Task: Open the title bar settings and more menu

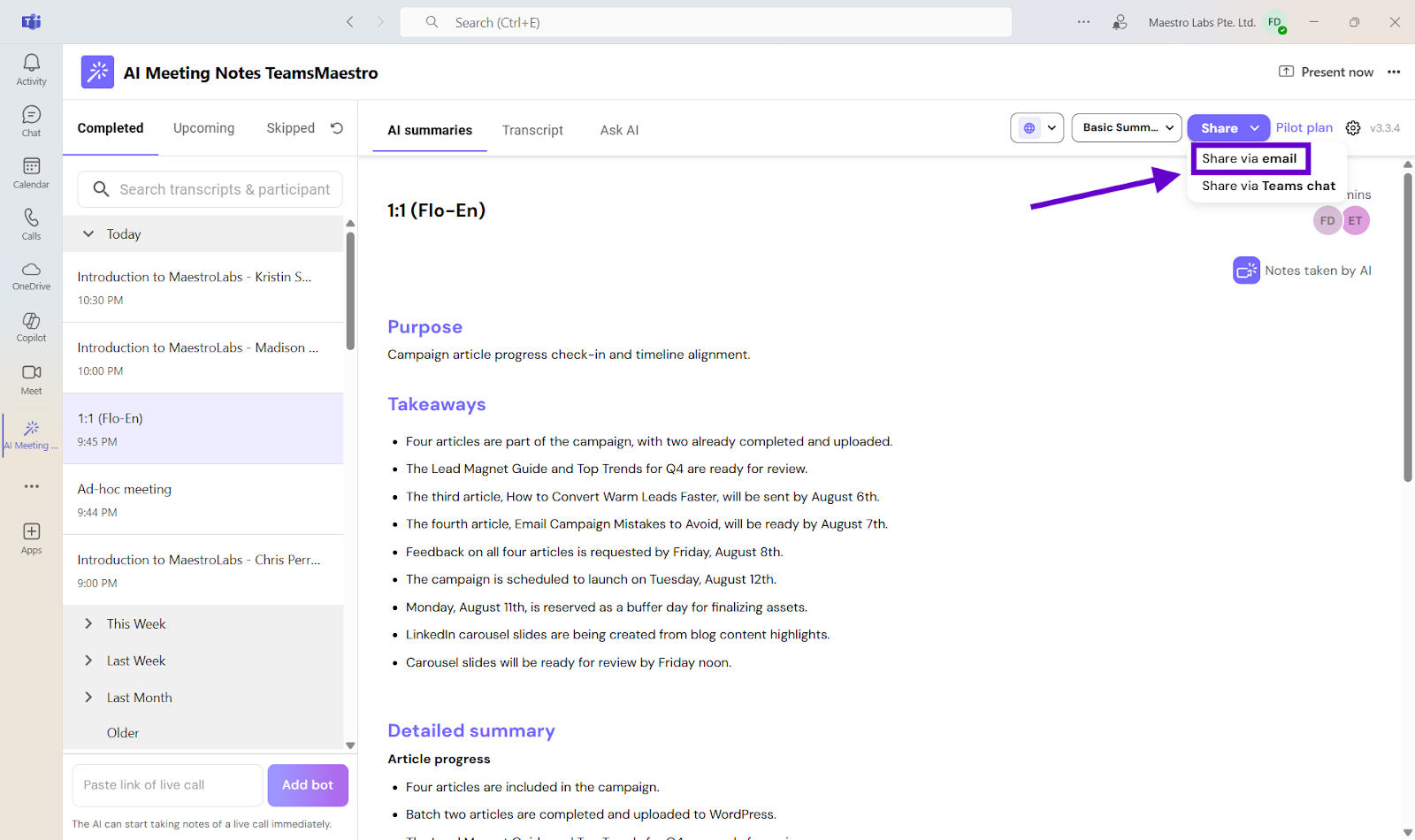Action: (x=1083, y=22)
